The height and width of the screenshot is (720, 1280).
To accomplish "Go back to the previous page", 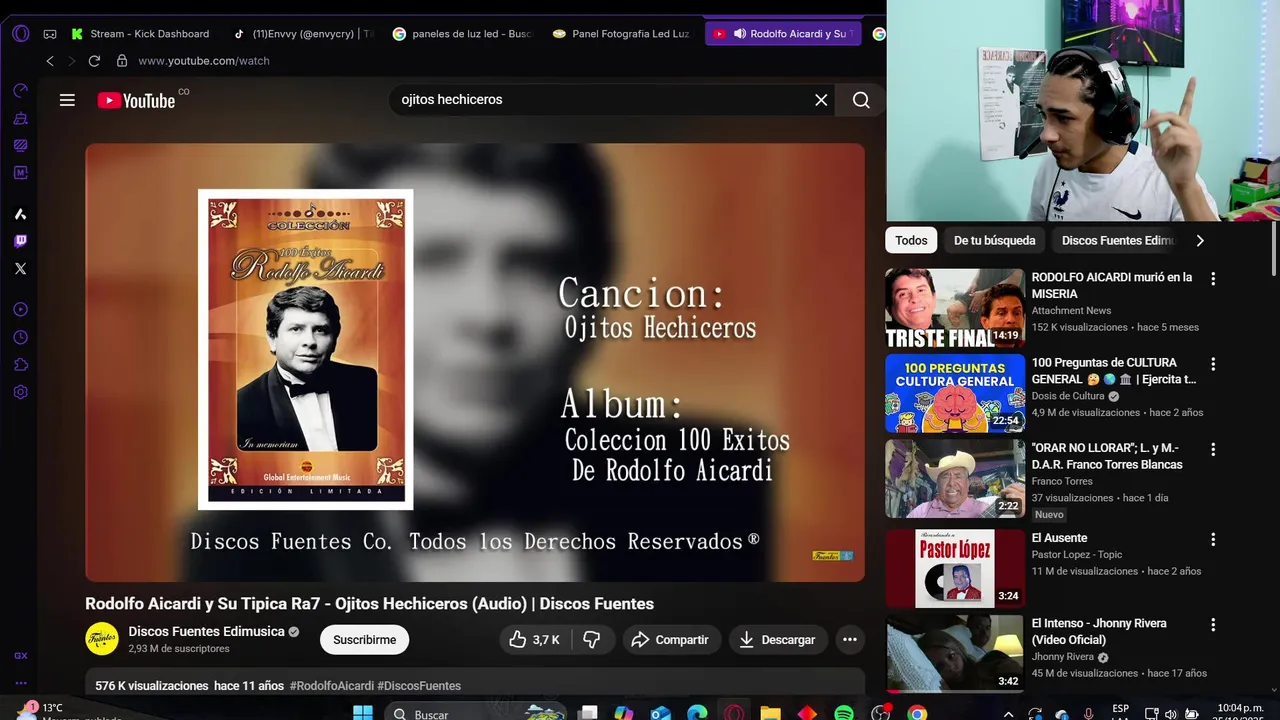I will click(x=50, y=61).
